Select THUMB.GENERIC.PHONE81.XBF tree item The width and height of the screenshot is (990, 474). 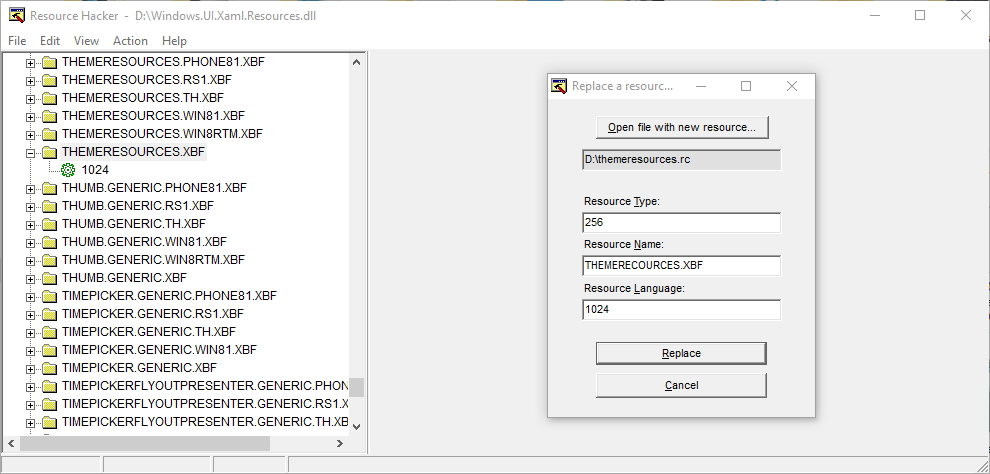(154, 188)
